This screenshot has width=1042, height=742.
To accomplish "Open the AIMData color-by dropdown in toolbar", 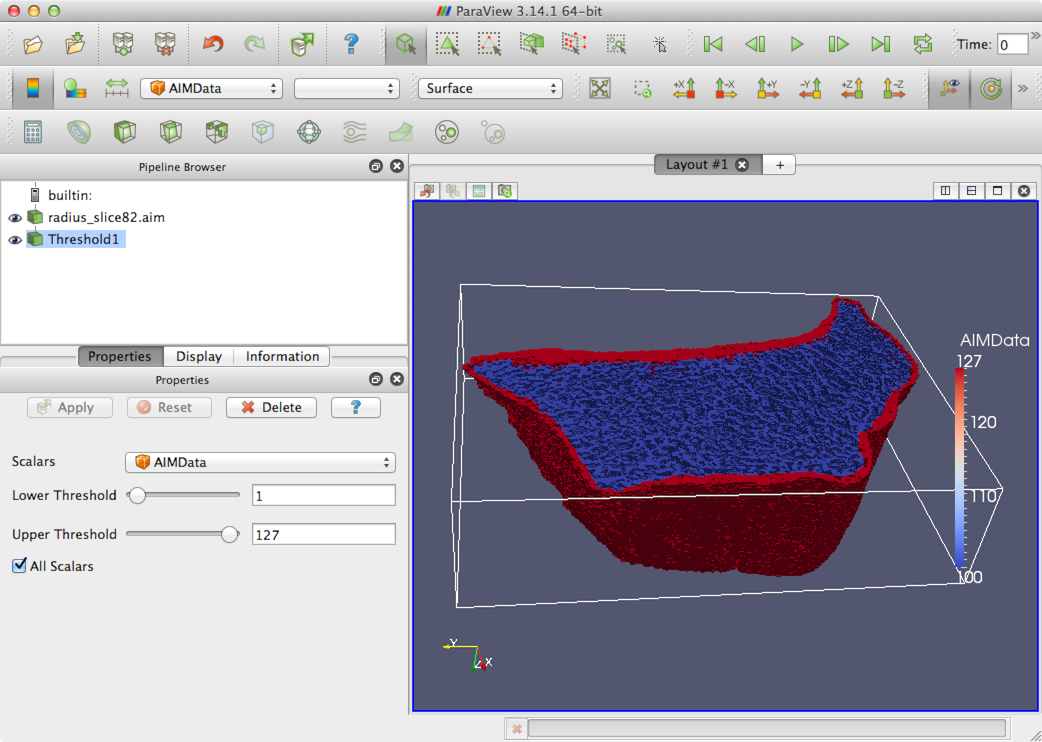I will pos(211,88).
